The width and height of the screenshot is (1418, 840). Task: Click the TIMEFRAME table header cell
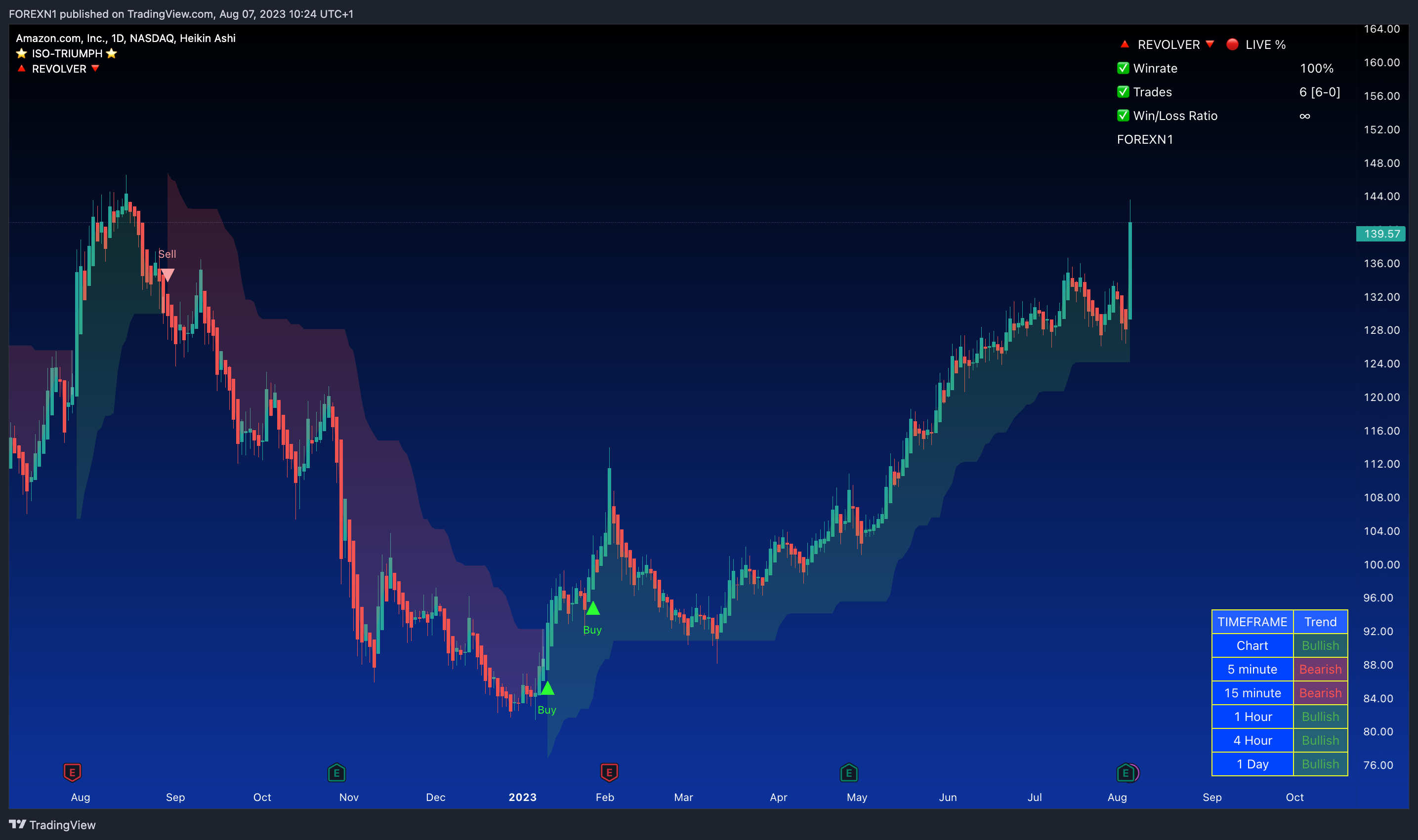(1252, 622)
